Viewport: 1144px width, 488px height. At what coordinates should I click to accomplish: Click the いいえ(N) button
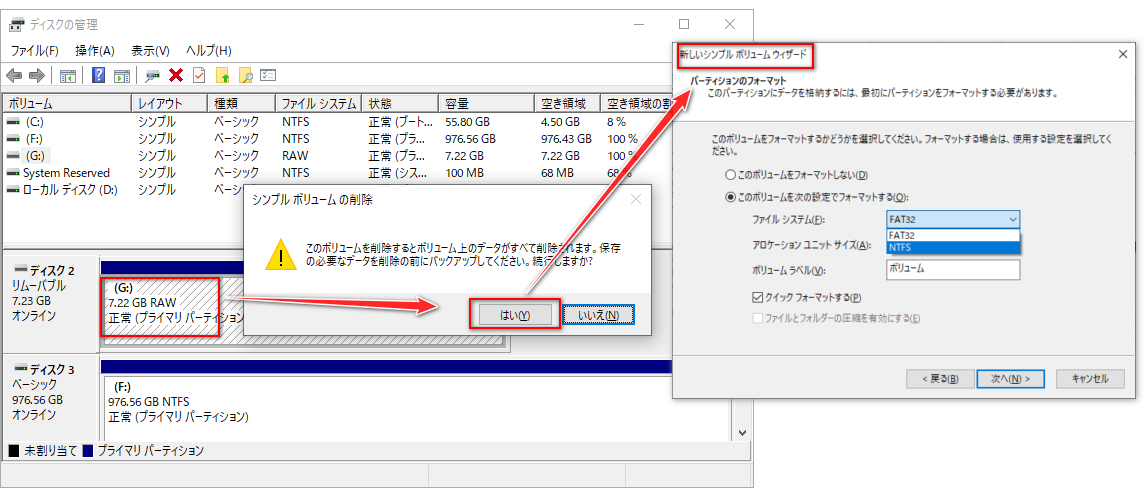598,314
